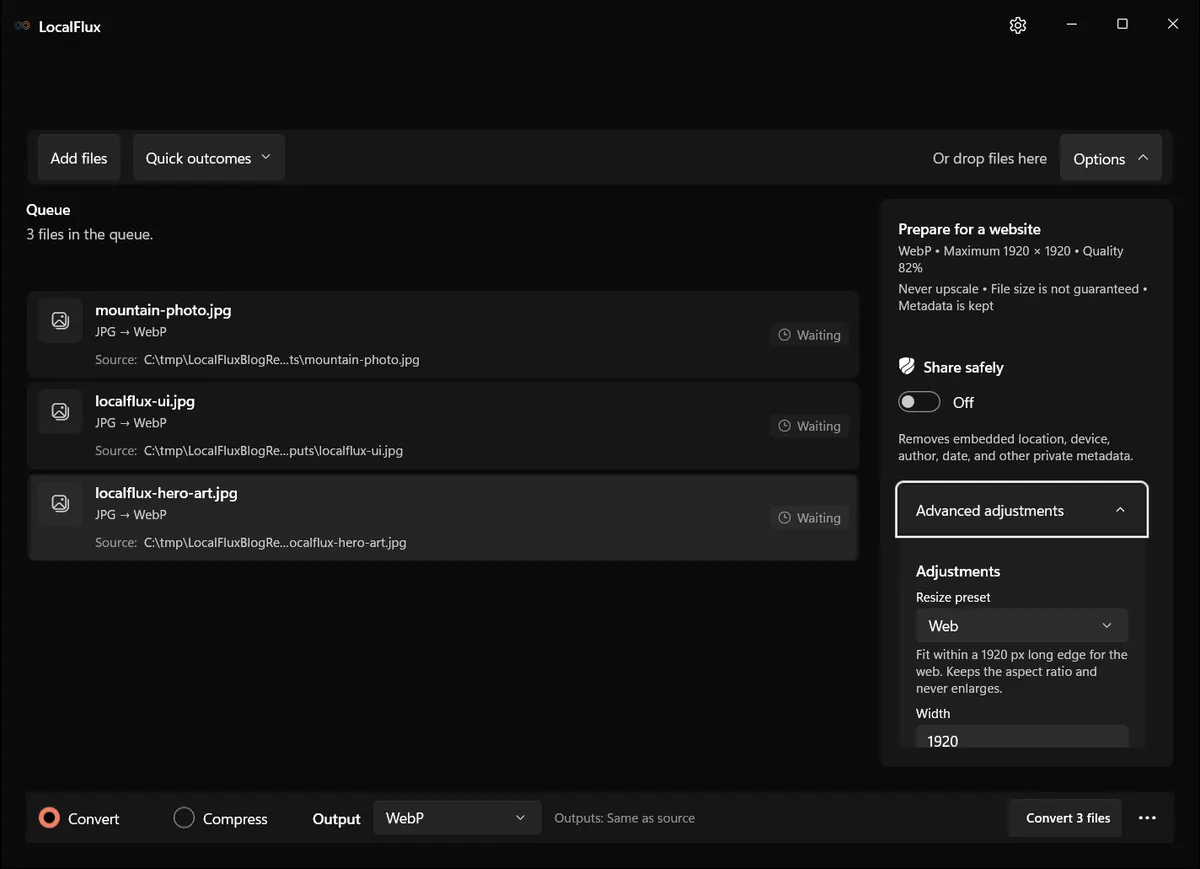Click the Waiting status badge for localflux-ui.jpg
1200x869 pixels.
coord(810,426)
